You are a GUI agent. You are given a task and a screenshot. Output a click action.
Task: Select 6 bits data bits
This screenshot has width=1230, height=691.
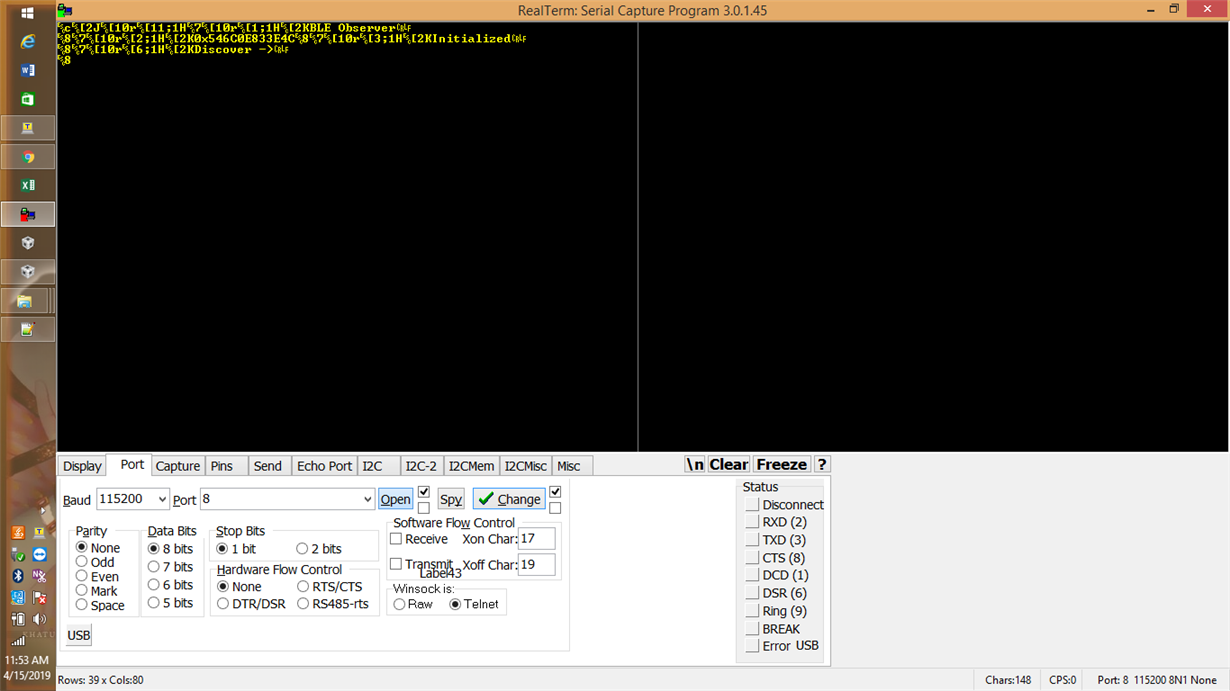170,585
